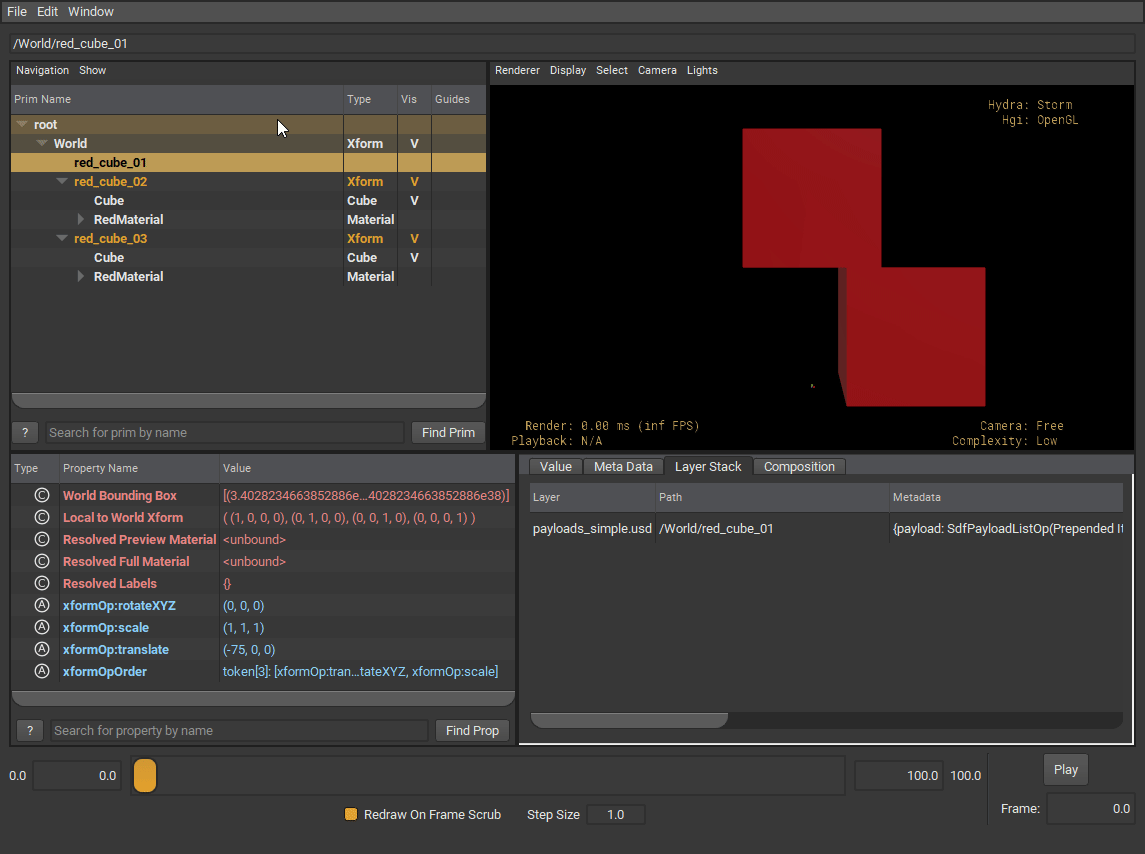Screen dimensions: 1145x854
Task: Open prim search help question mark button
Action: (25, 432)
